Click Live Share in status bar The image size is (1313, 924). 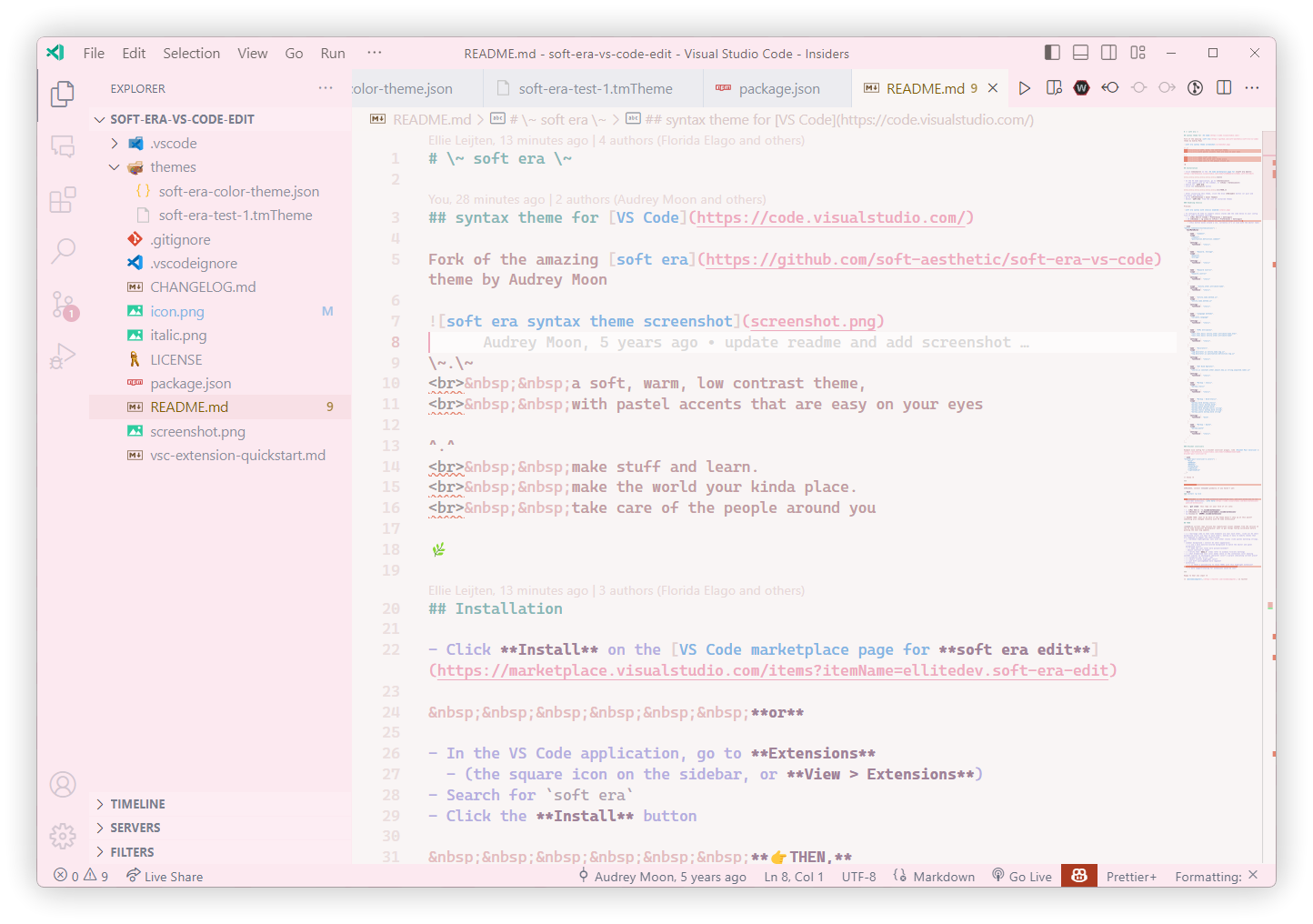[165, 876]
